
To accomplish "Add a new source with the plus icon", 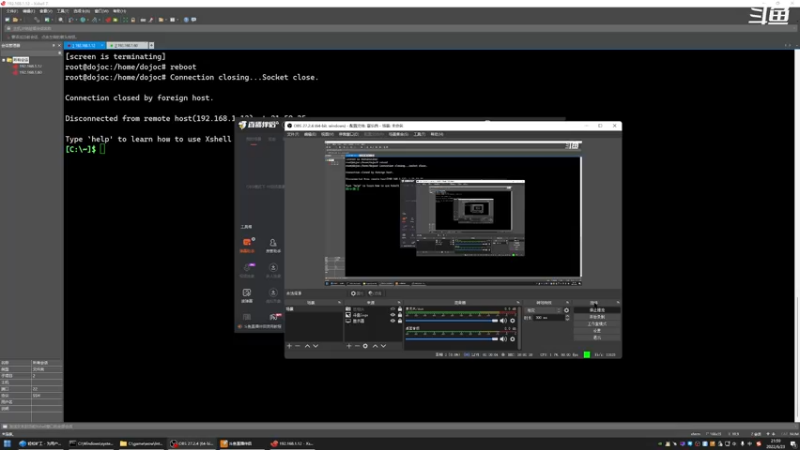I will 349,346.
